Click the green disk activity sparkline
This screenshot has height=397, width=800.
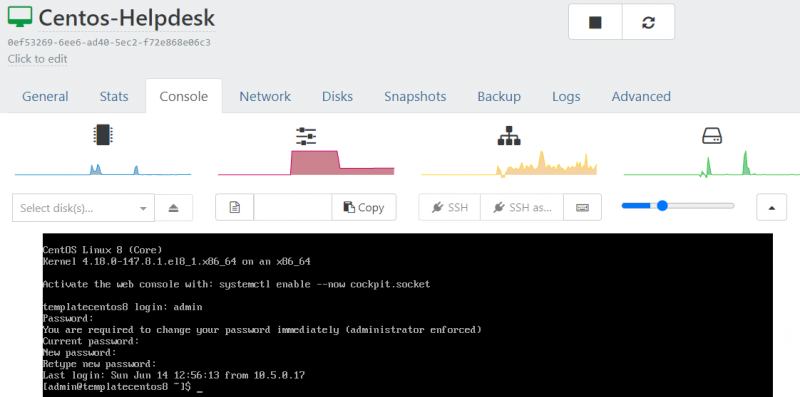click(x=712, y=164)
